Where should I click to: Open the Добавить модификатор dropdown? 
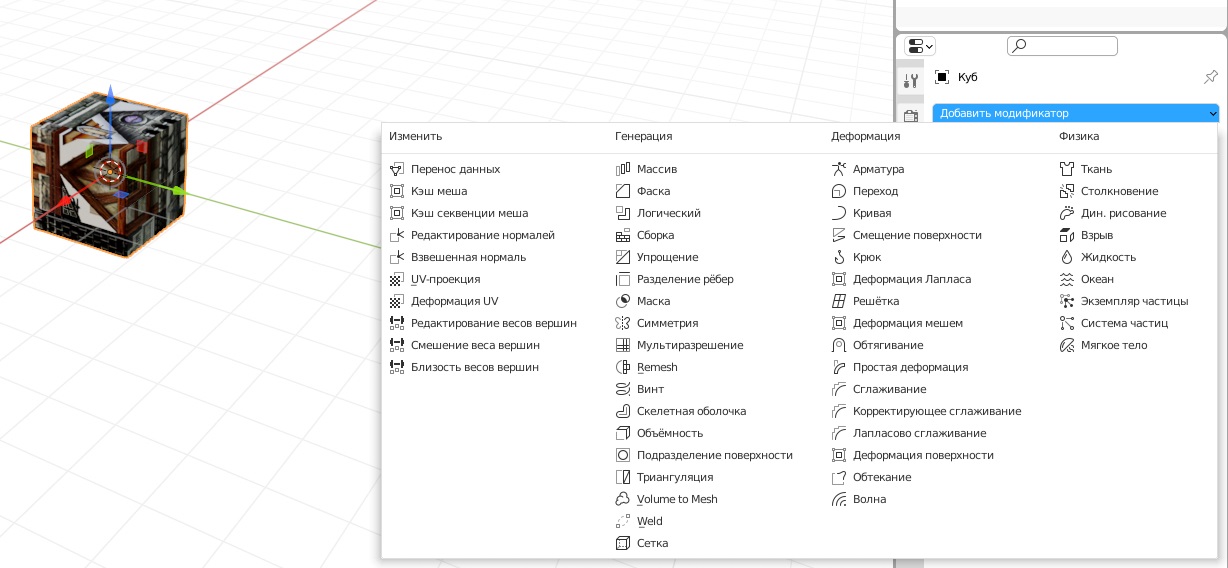click(x=1076, y=113)
